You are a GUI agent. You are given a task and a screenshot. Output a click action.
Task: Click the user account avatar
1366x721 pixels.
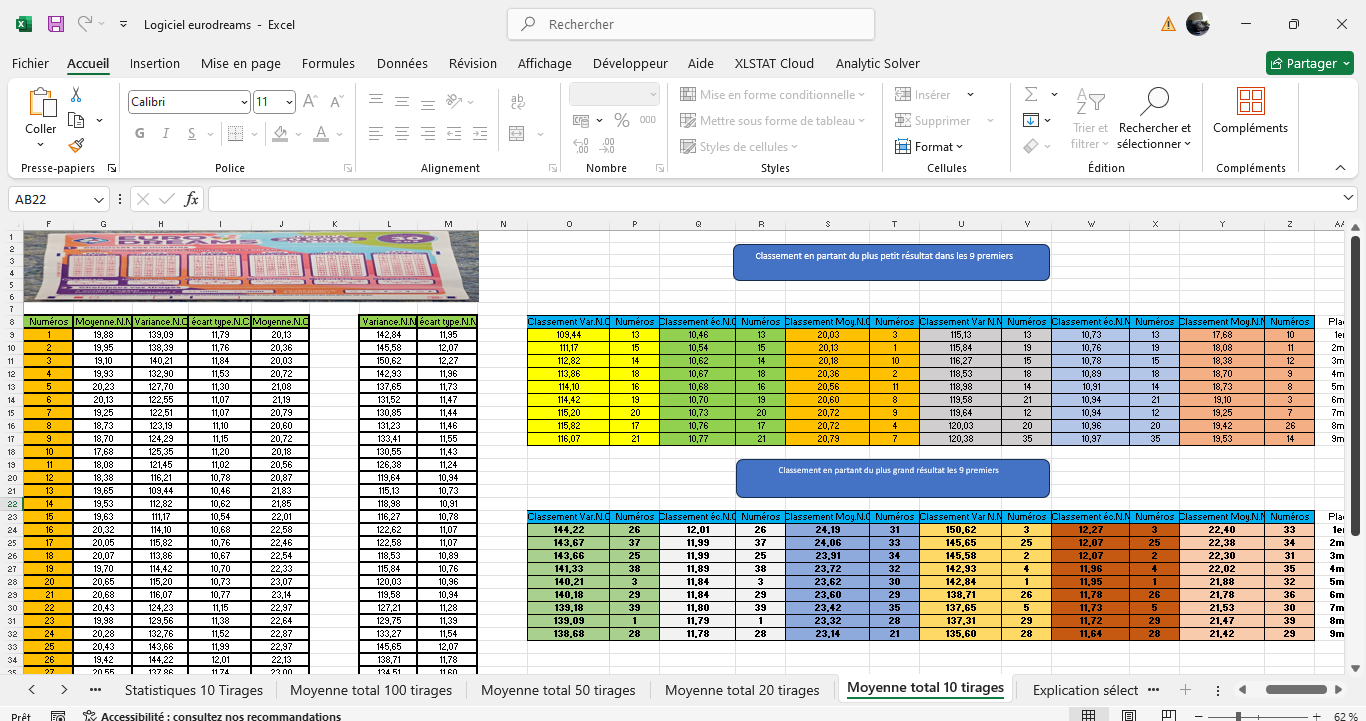1198,24
